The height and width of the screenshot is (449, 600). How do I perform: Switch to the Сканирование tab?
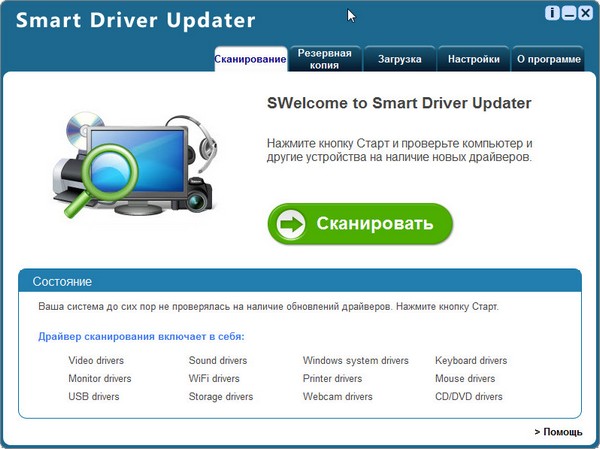click(x=250, y=59)
